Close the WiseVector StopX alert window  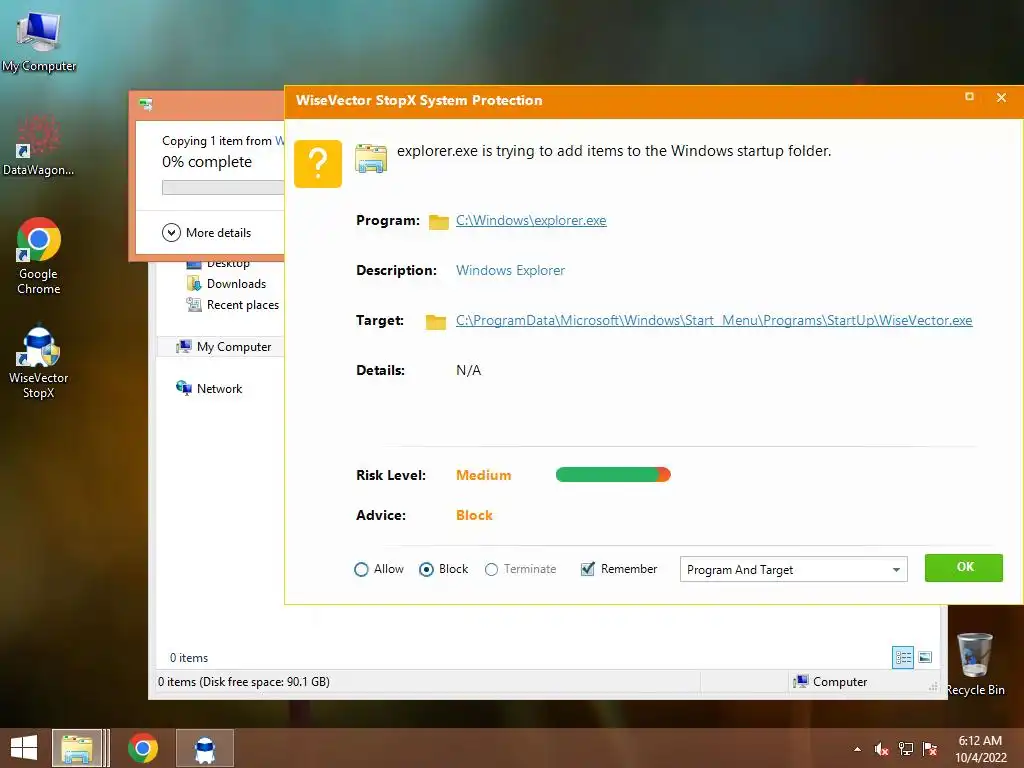click(1001, 97)
